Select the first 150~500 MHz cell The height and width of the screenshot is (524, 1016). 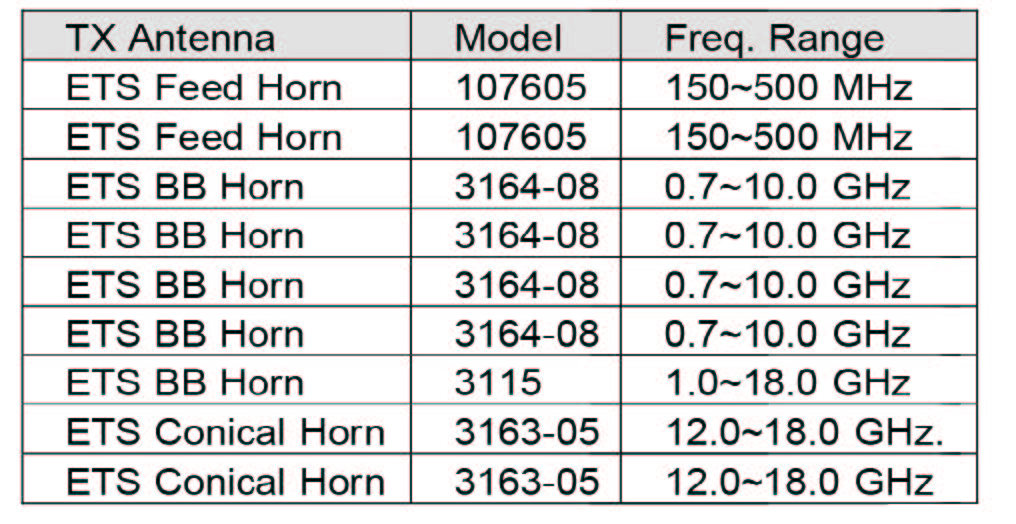(x=789, y=87)
